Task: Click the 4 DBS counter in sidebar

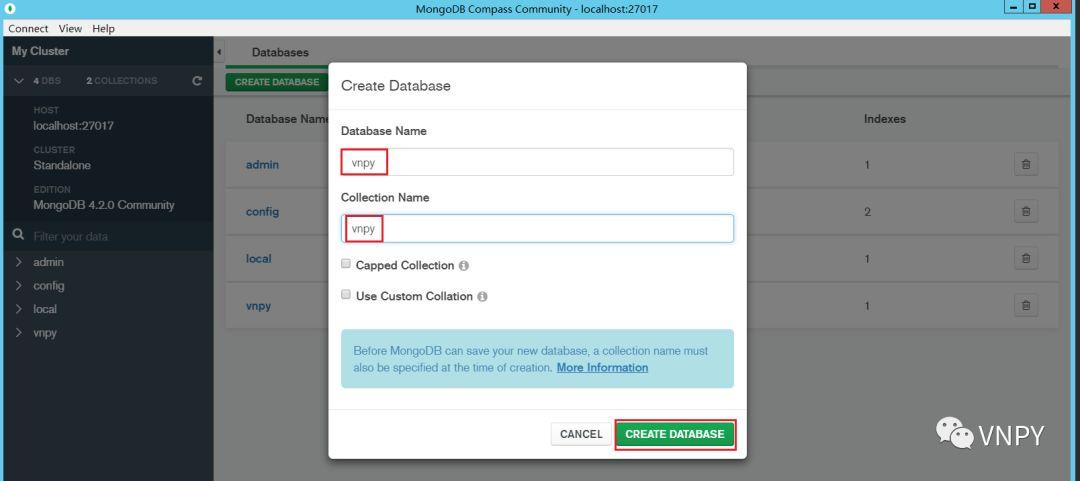Action: [x=47, y=81]
